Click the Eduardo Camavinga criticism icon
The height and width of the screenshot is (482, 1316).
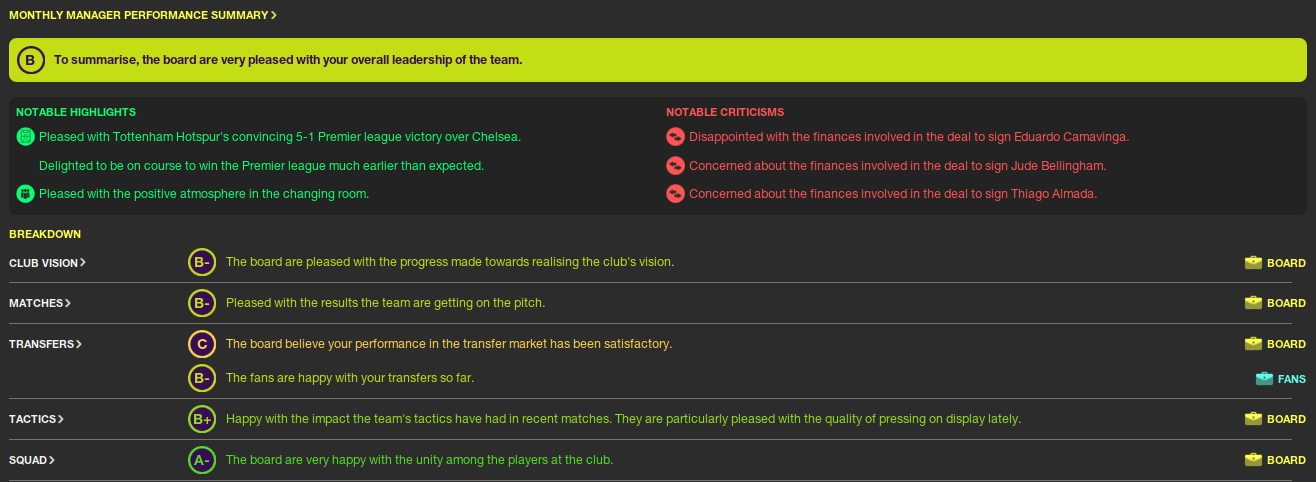coord(675,137)
